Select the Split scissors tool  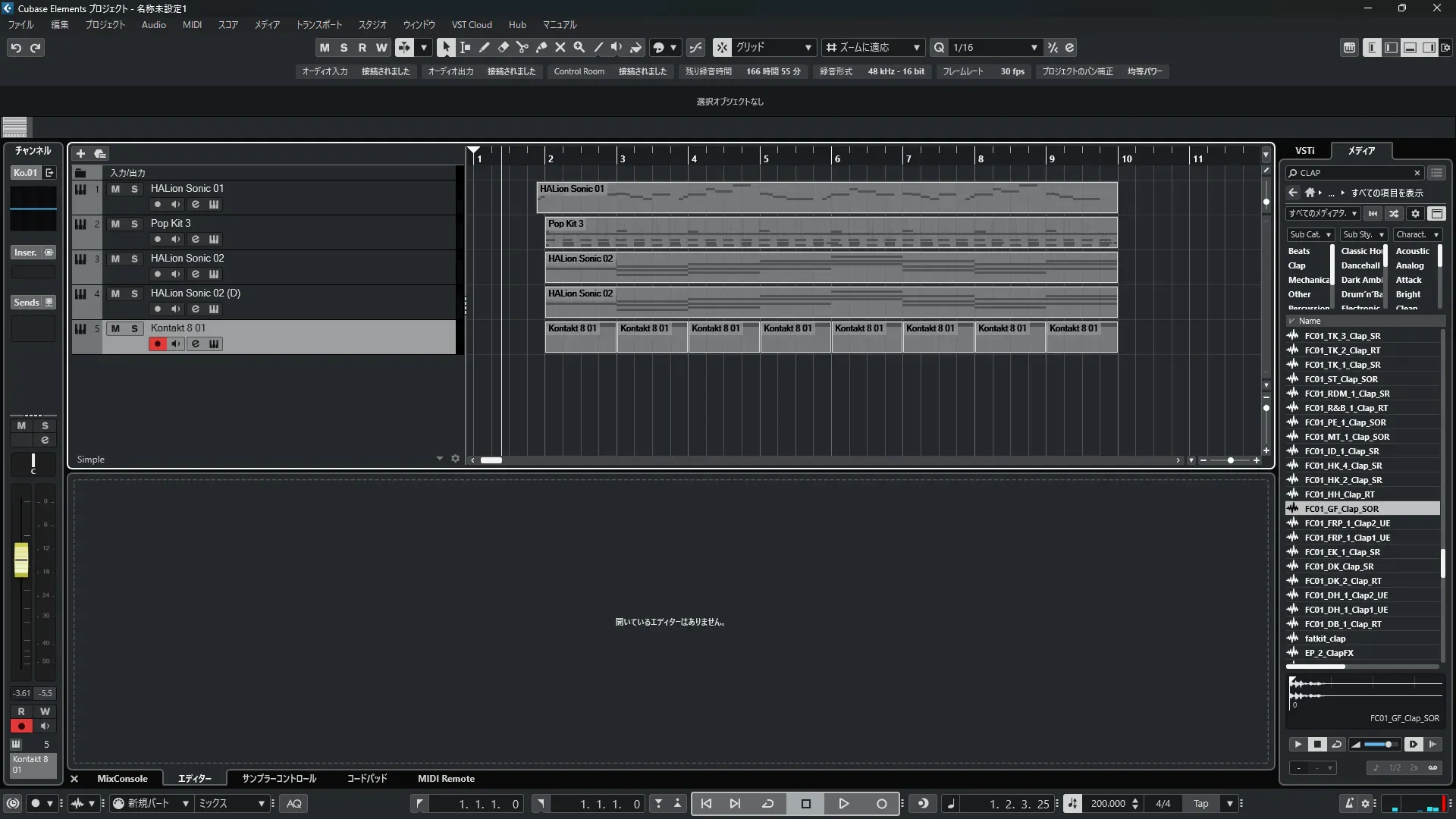522,47
